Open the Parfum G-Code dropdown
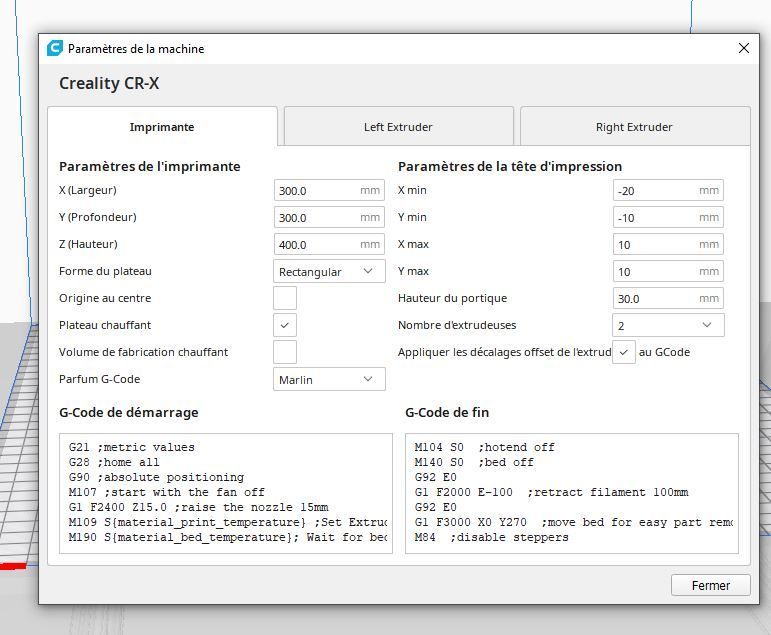 pos(329,379)
